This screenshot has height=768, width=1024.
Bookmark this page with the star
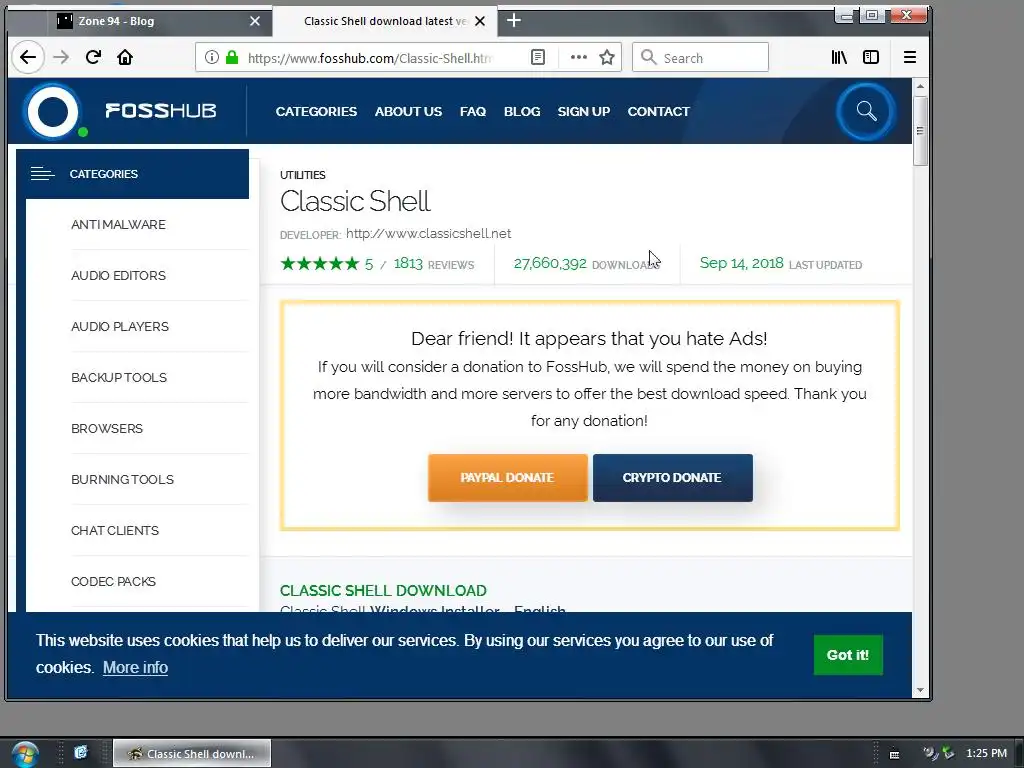click(x=607, y=57)
